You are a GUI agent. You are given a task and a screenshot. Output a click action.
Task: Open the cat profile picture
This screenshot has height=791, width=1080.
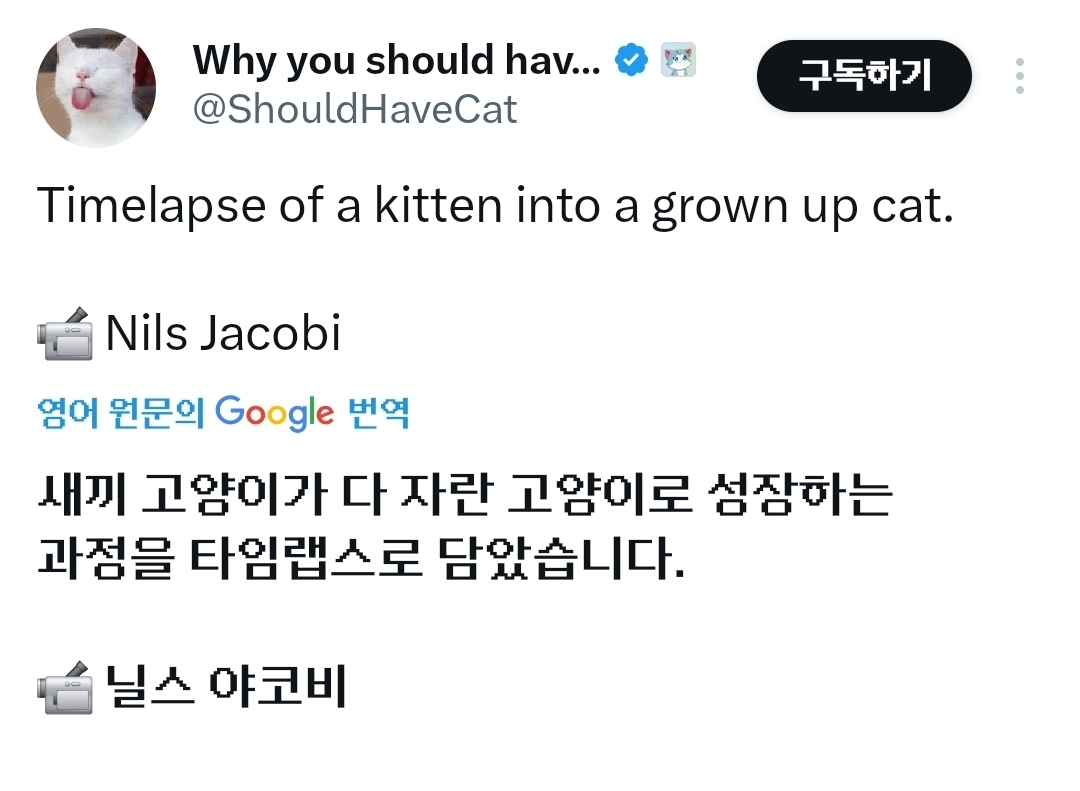(x=96, y=87)
